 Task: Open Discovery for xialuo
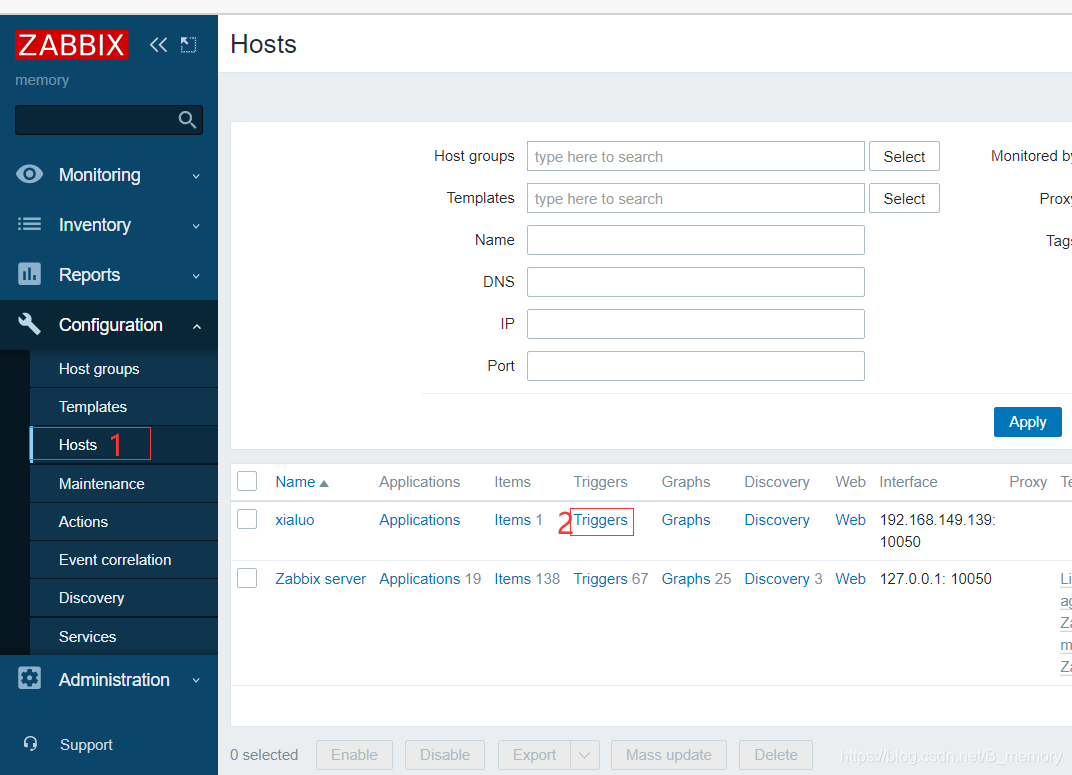point(777,520)
